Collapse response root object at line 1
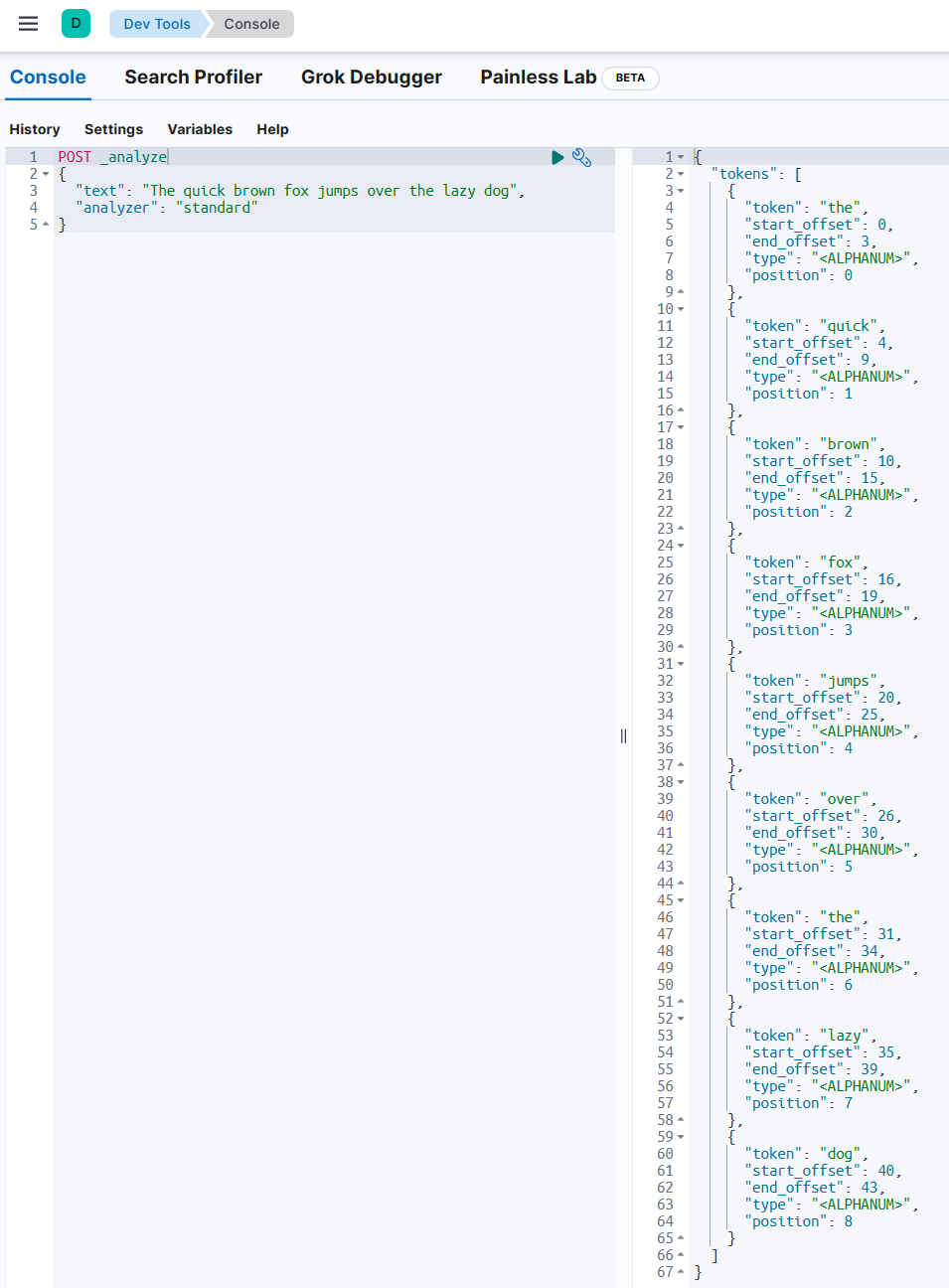 click(681, 157)
